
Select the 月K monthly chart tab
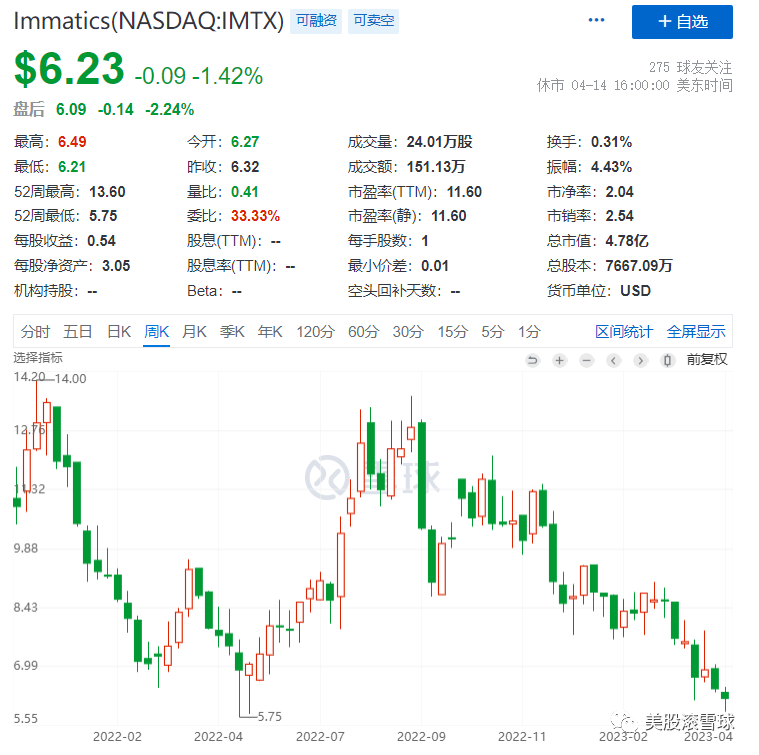194,332
